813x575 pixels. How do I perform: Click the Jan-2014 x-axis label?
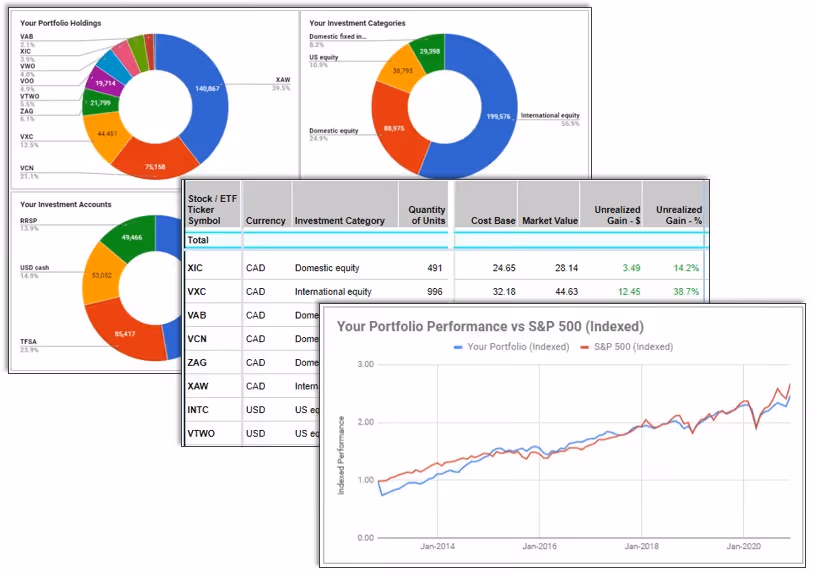tap(437, 546)
